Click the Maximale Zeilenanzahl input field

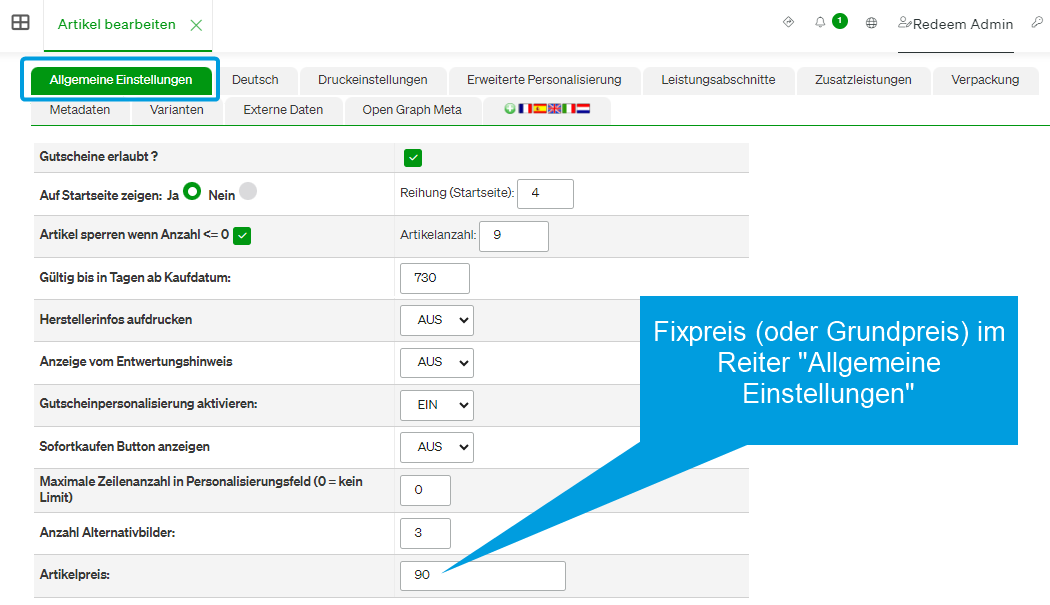[425, 490]
